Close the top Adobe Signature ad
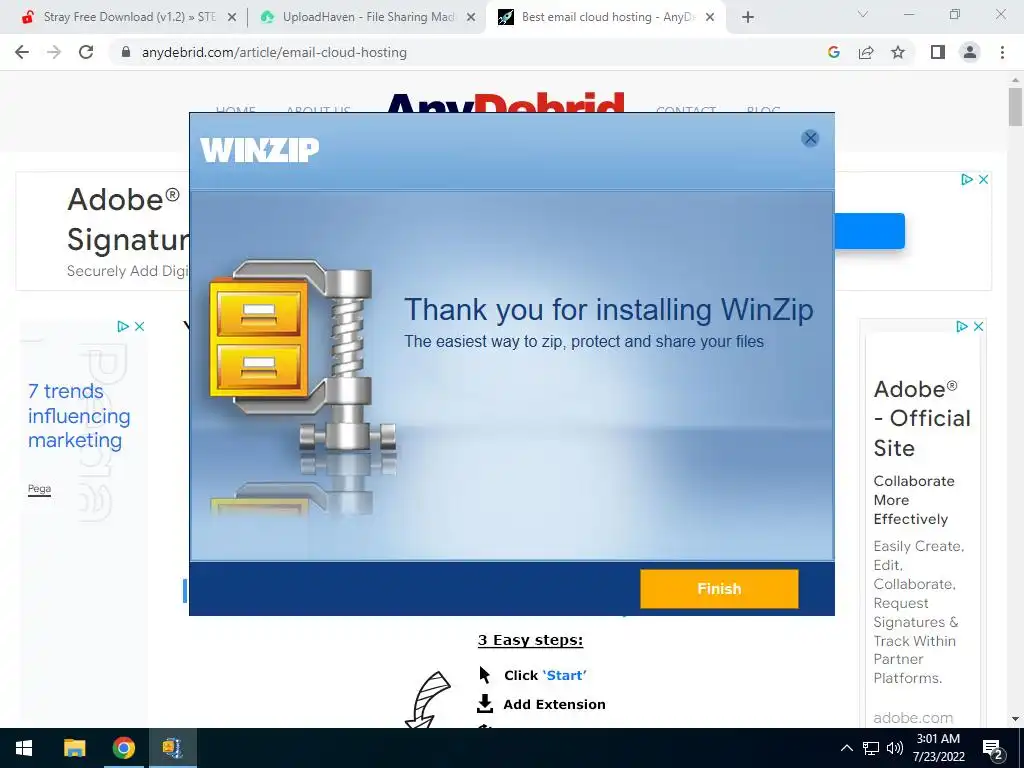This screenshot has width=1024, height=768. [984, 179]
